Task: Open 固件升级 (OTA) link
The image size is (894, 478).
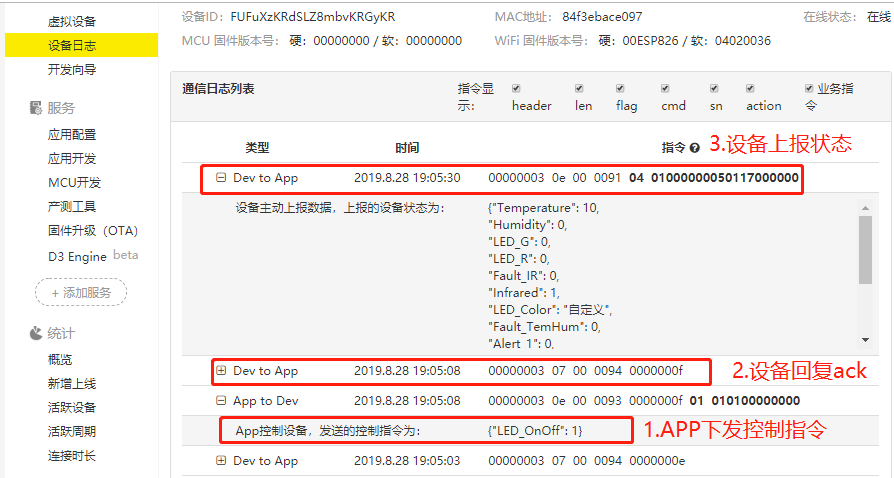Action: tap(93, 231)
